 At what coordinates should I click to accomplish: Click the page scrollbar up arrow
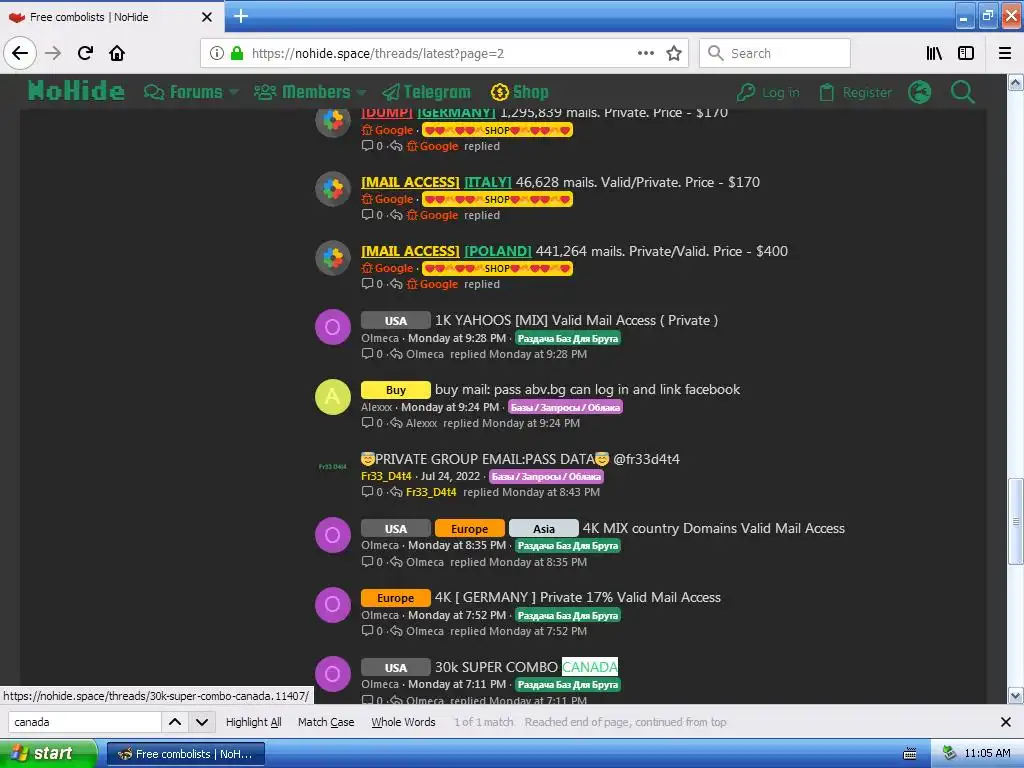(1016, 82)
